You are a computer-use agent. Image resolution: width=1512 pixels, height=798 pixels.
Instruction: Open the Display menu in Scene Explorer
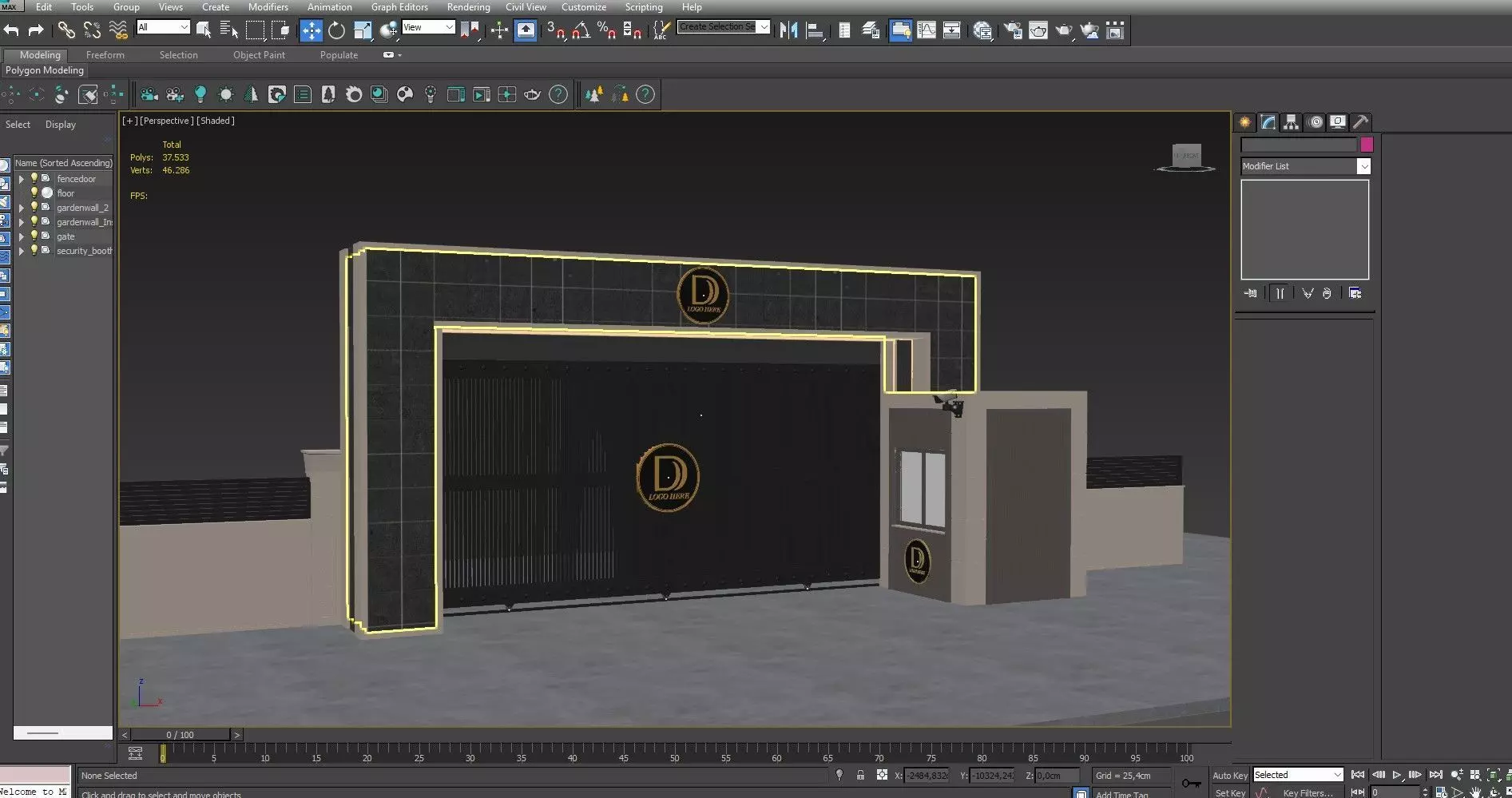pos(61,125)
